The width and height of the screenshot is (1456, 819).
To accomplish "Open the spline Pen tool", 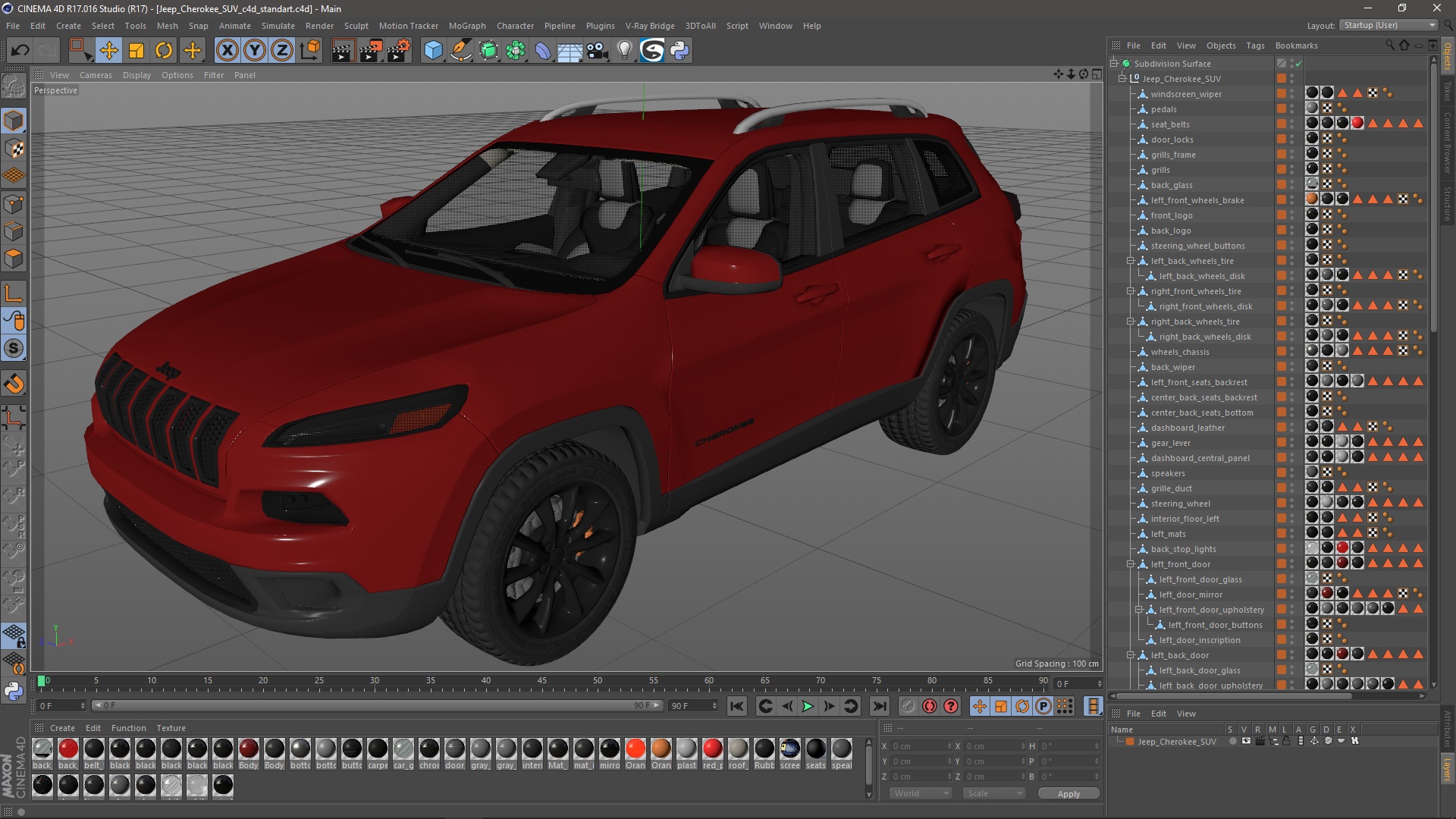I will point(461,51).
